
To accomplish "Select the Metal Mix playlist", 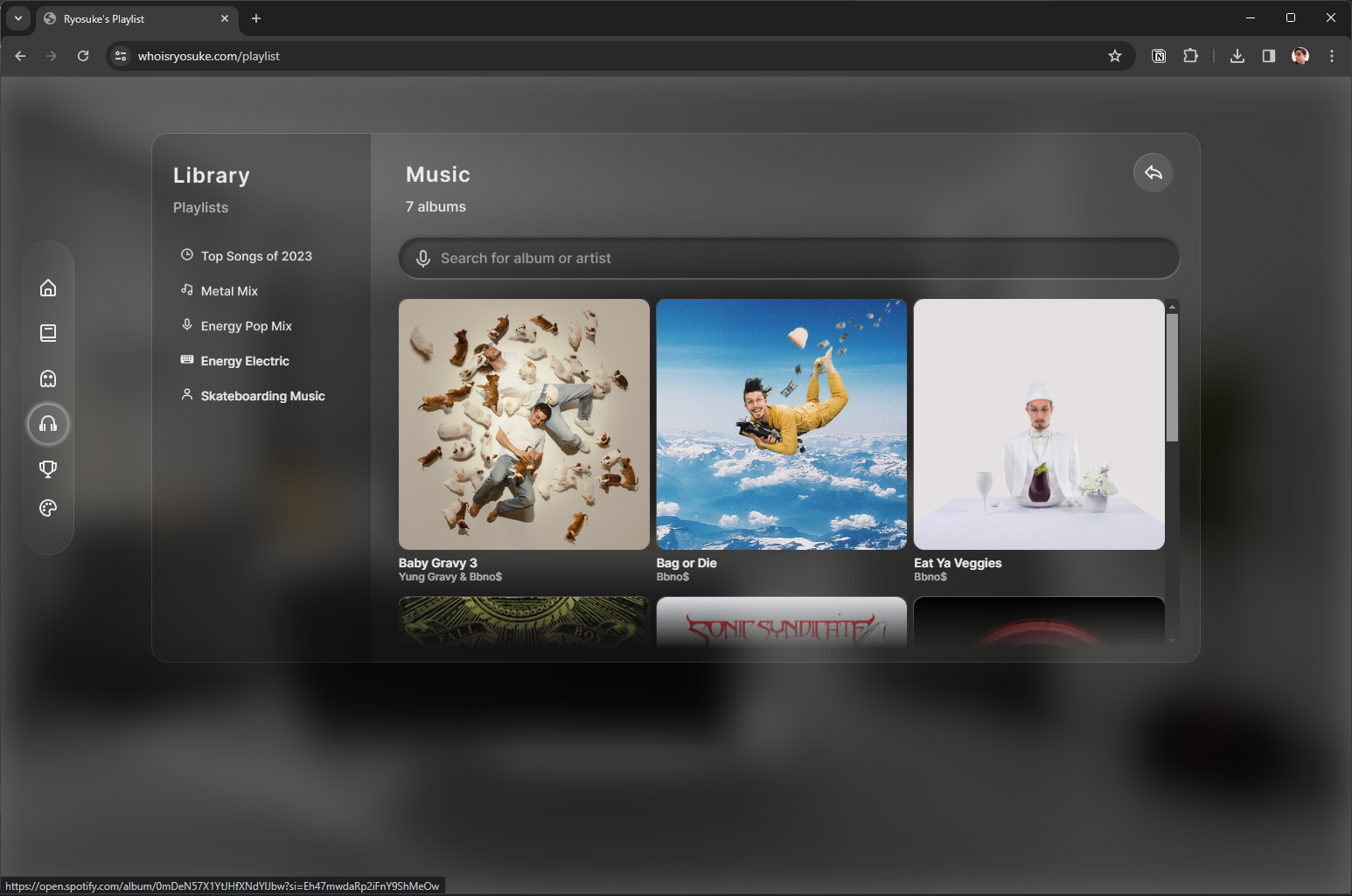I will point(229,290).
